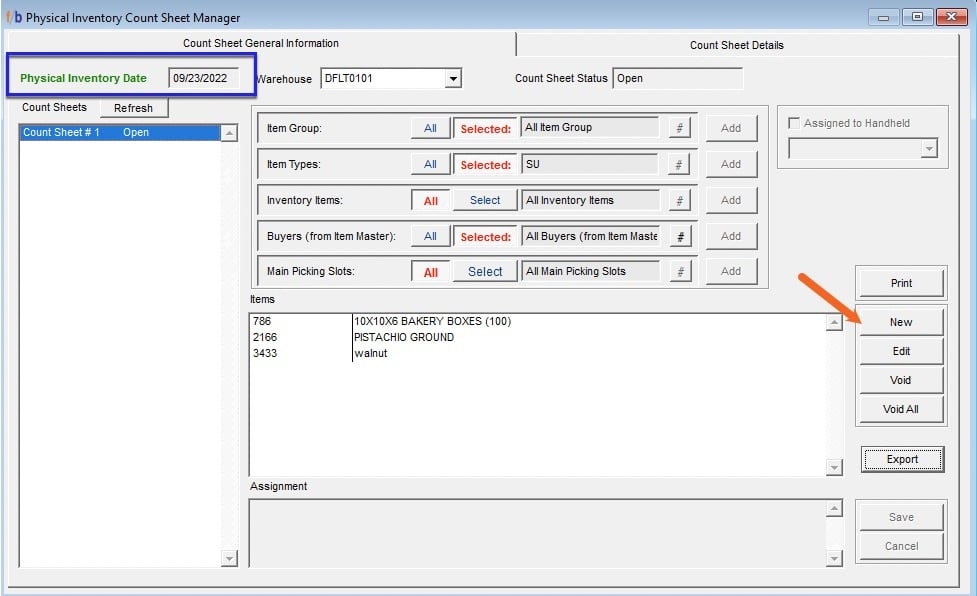
Task: Open the Warehouse dropdown
Action: [x=452, y=77]
